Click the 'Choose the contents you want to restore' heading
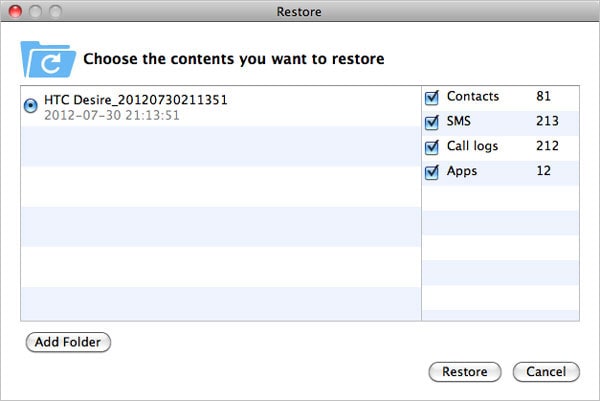 (233, 59)
